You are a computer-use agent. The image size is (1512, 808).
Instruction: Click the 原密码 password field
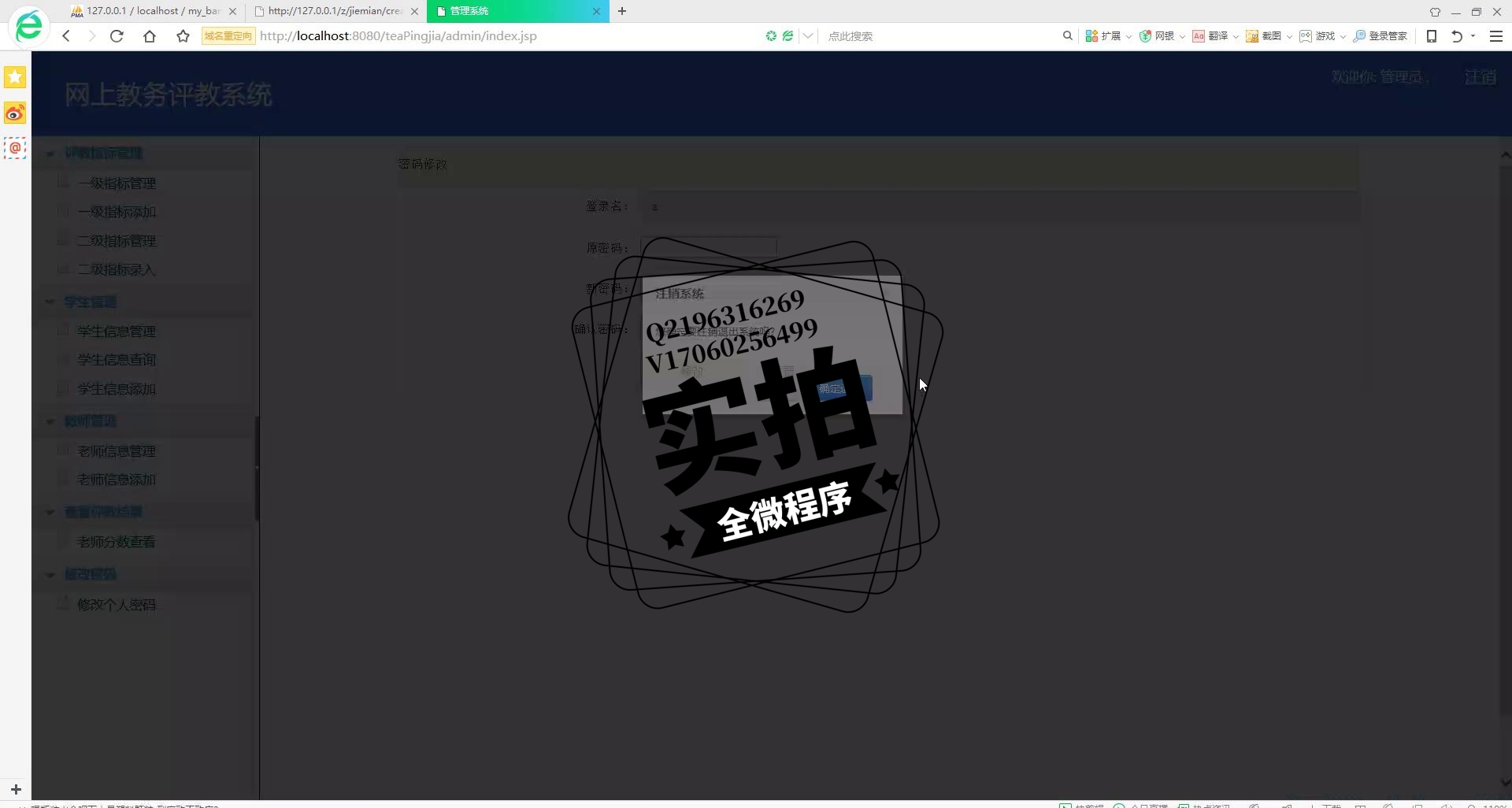(709, 247)
